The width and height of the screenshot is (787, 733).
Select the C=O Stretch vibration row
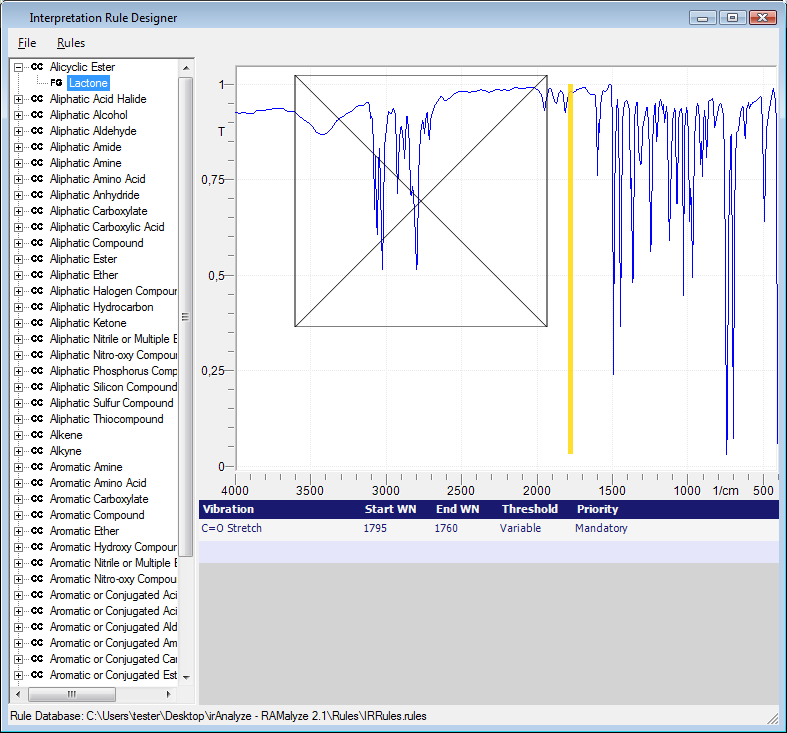[x=231, y=528]
